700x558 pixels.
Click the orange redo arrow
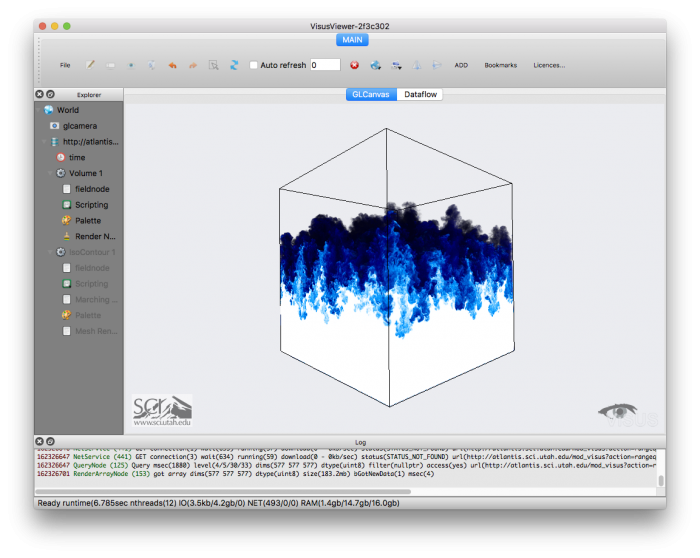193,65
